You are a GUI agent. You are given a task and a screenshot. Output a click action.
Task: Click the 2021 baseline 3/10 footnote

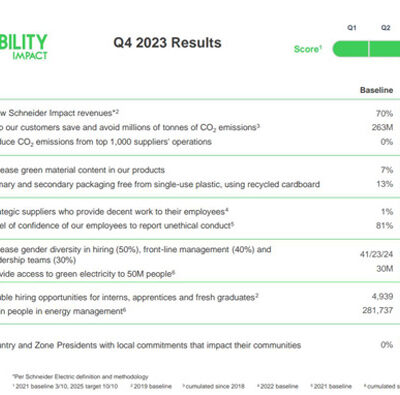pos(65,386)
